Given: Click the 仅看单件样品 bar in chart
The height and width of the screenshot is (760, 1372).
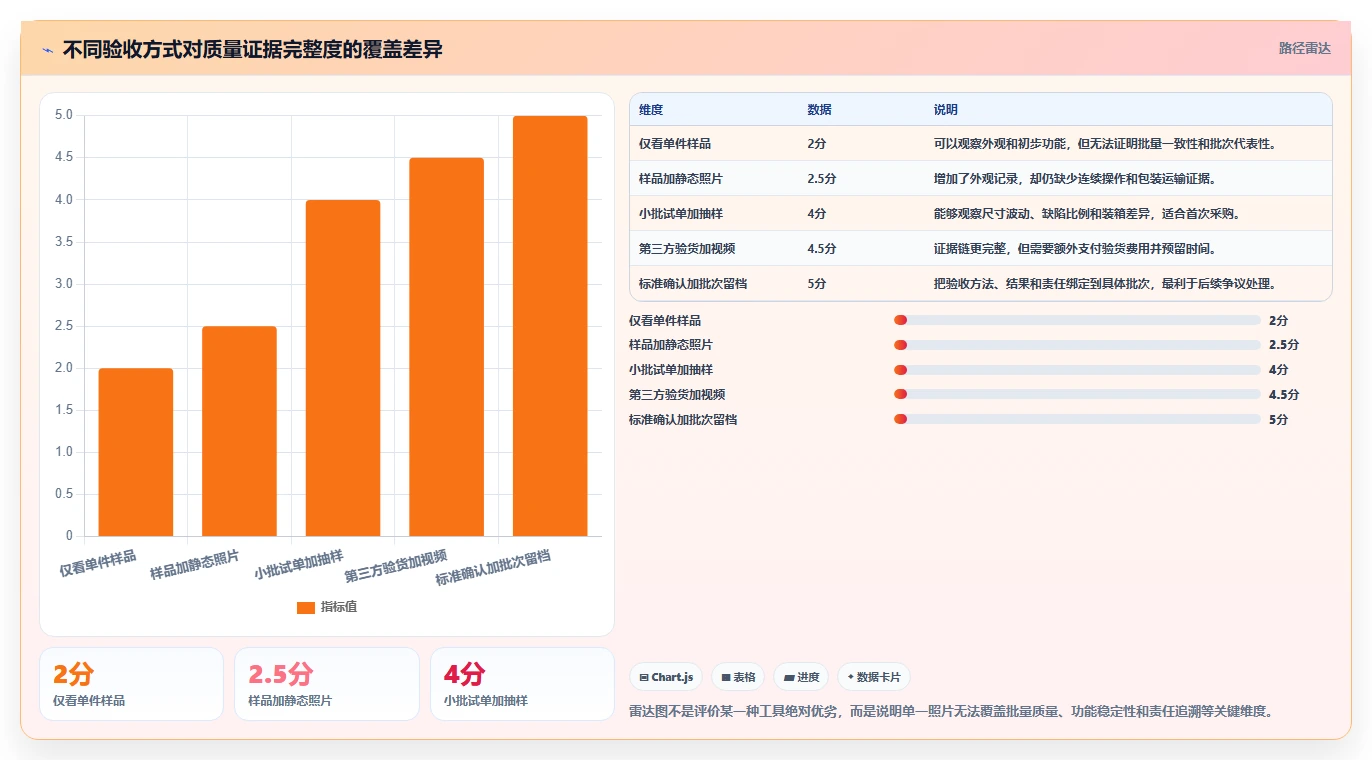Looking at the screenshot, I should click(x=136, y=452).
